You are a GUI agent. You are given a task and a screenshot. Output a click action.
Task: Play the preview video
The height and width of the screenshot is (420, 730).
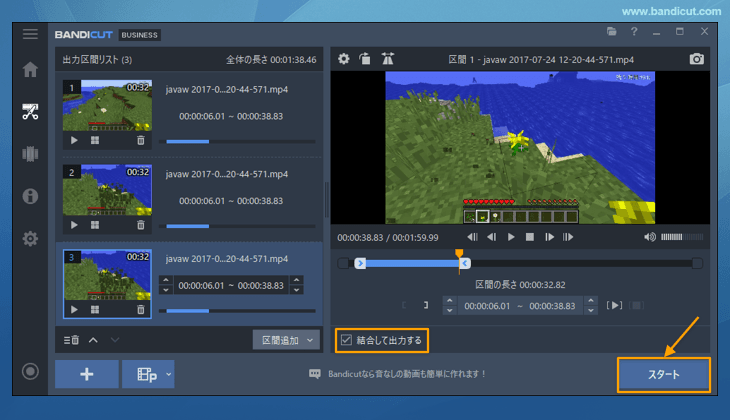pos(511,237)
